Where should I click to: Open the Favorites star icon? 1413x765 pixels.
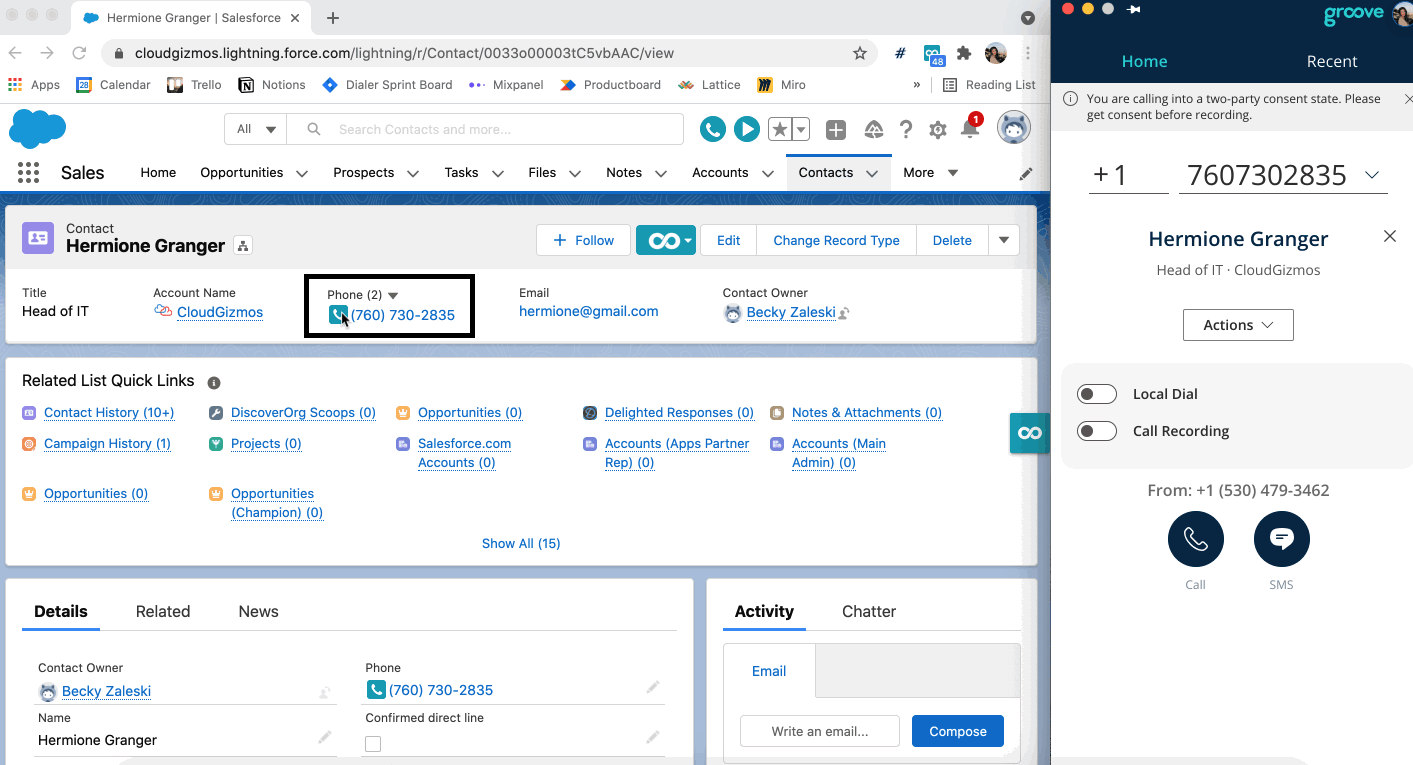(x=779, y=129)
